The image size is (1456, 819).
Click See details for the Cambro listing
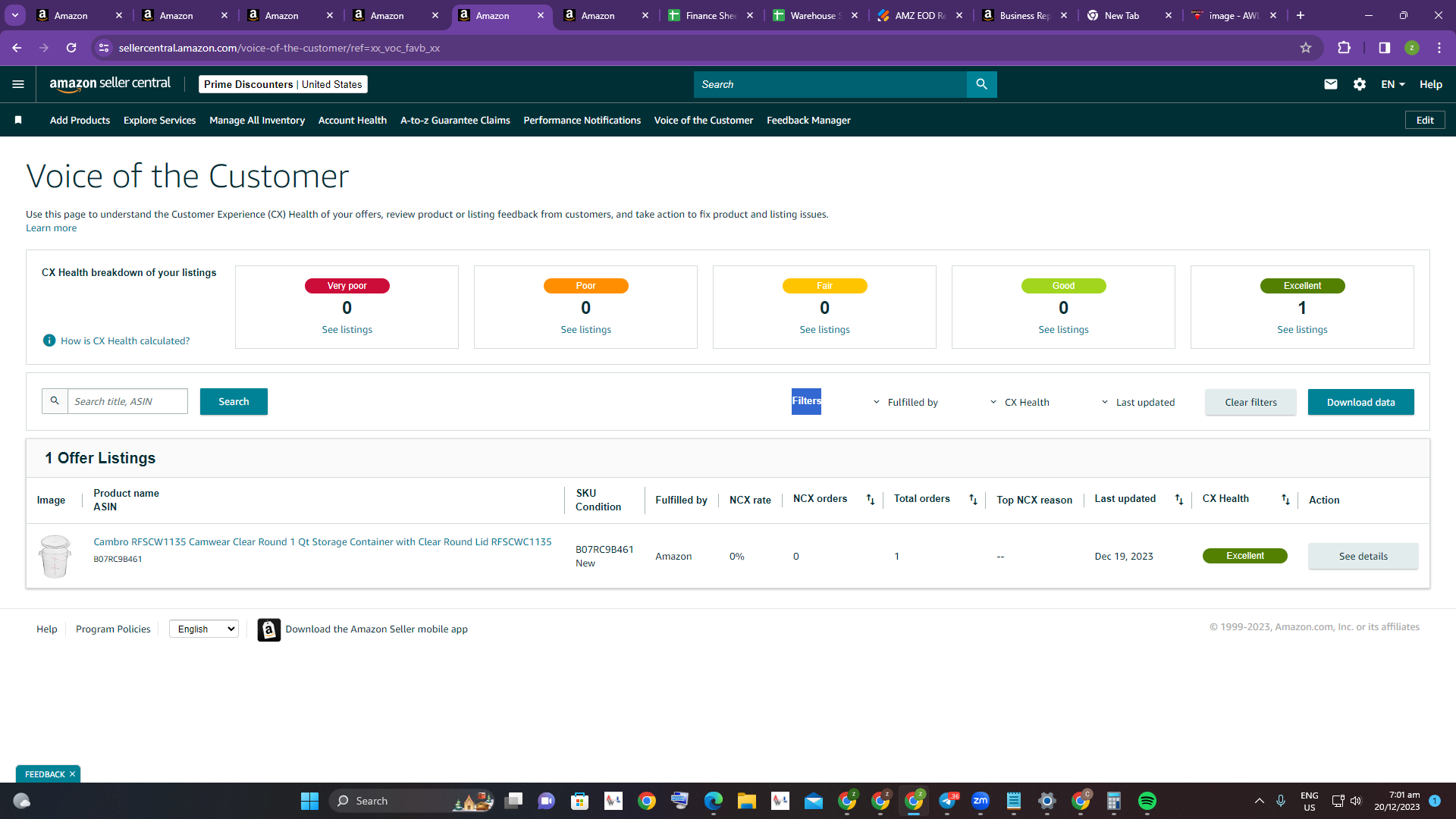click(x=1363, y=557)
